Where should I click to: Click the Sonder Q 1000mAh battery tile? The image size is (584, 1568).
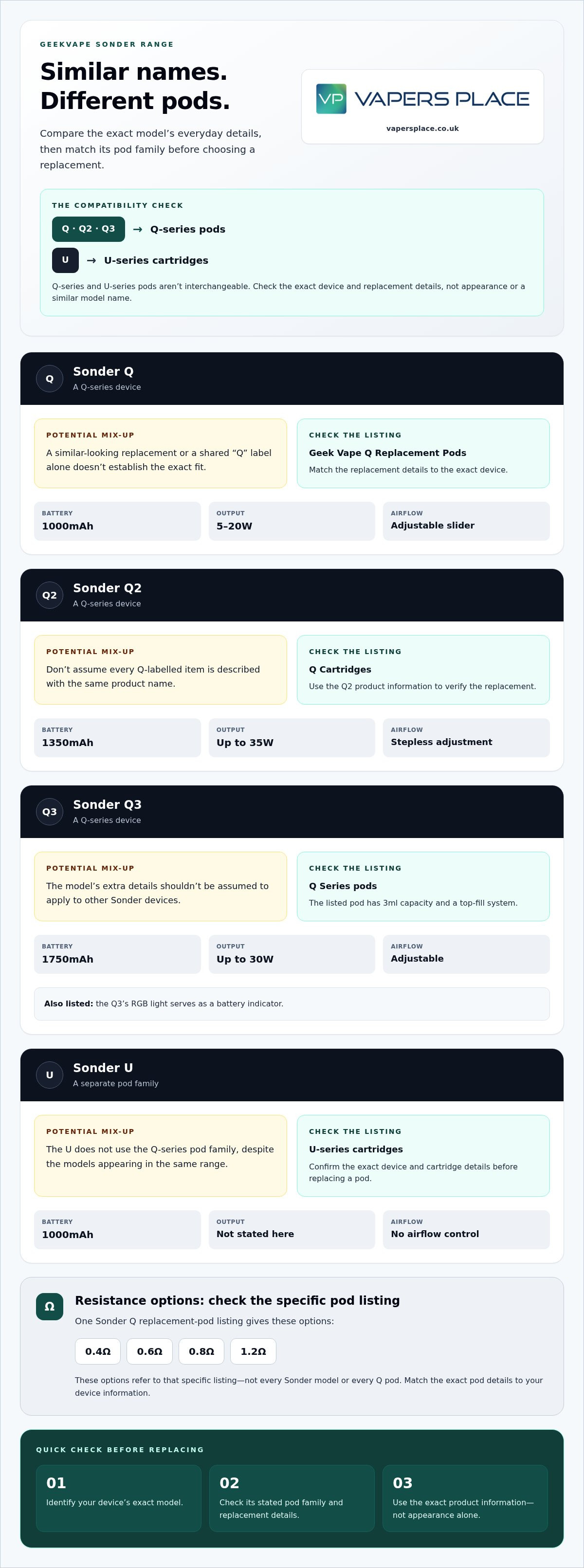[117, 521]
